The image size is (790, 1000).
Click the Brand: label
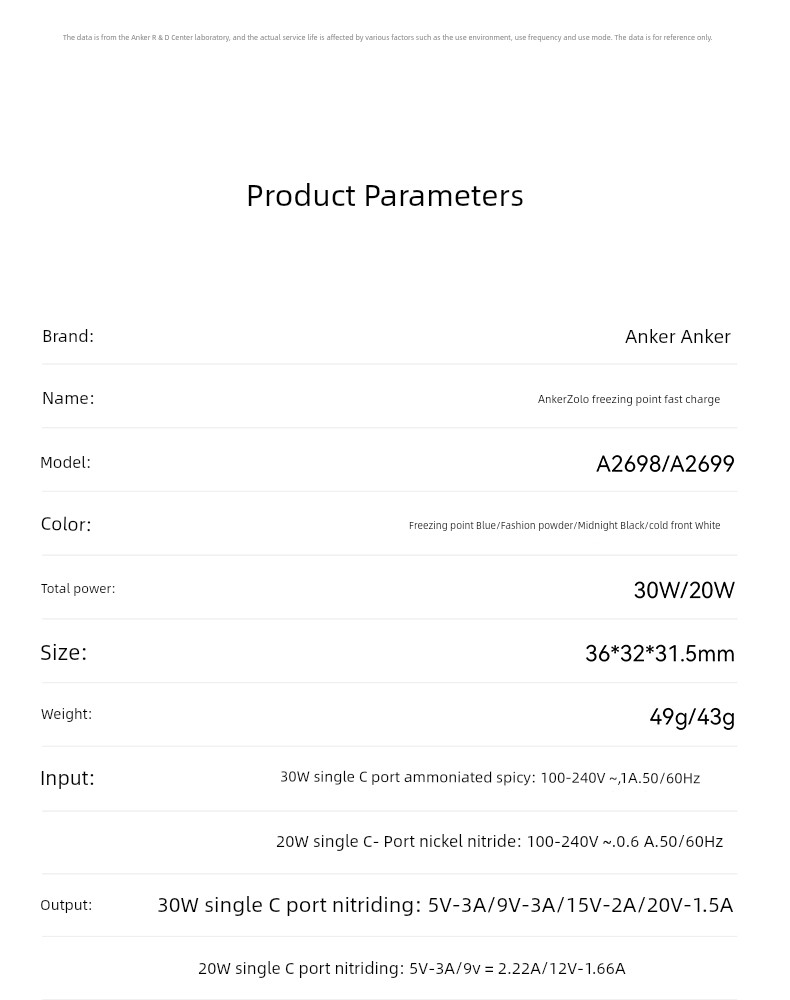pos(68,336)
